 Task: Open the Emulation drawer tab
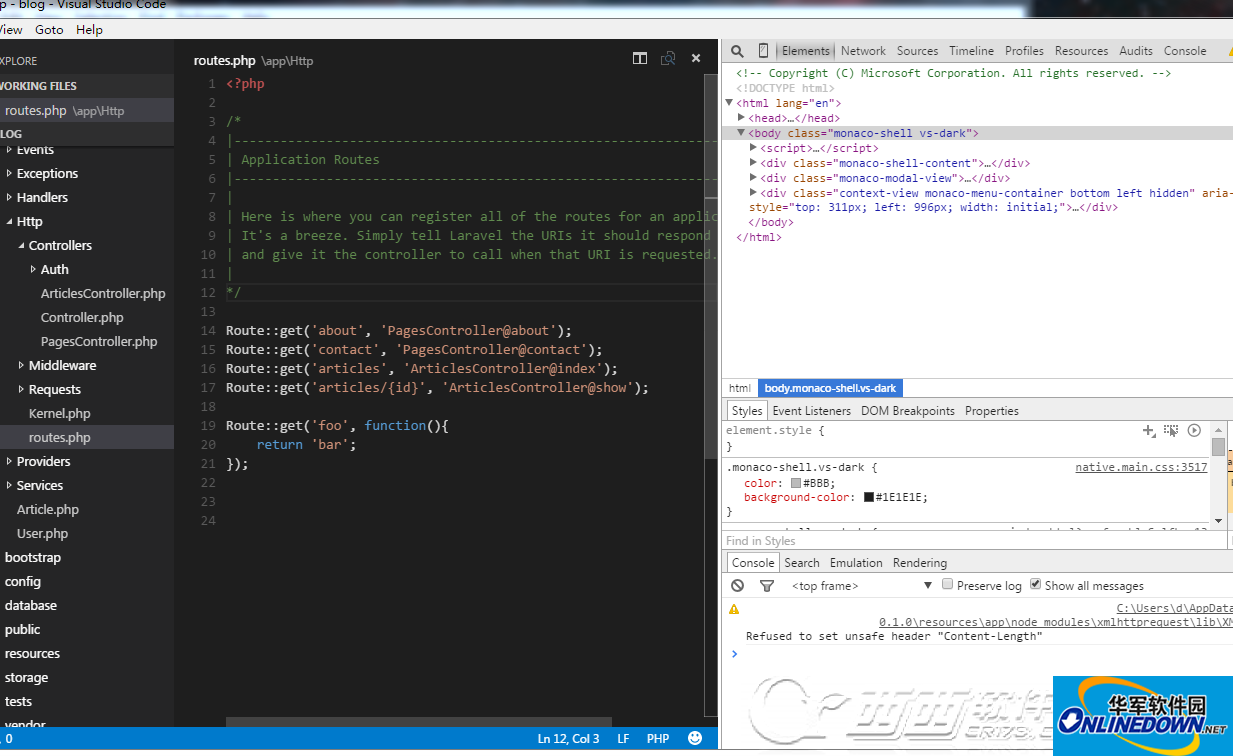[856, 563]
